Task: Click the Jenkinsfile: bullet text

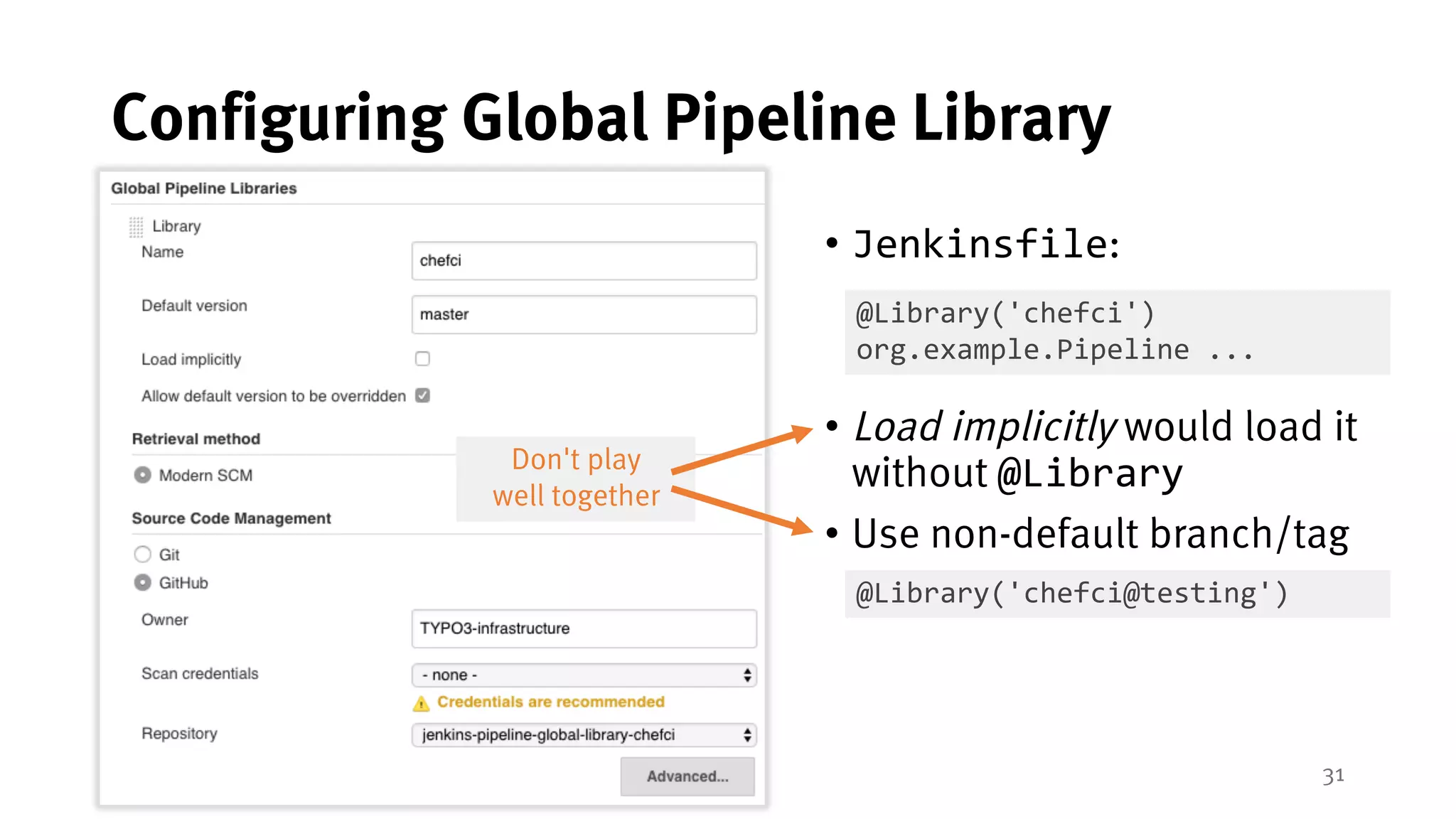Action: coord(986,244)
